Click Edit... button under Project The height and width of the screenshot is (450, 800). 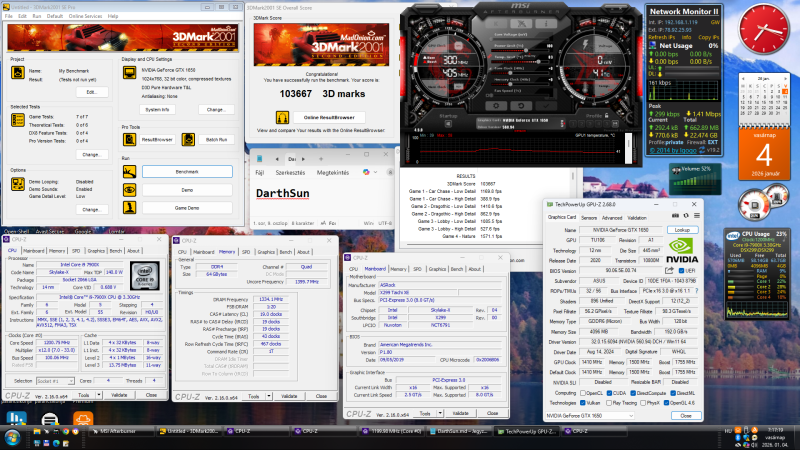[x=92, y=92]
